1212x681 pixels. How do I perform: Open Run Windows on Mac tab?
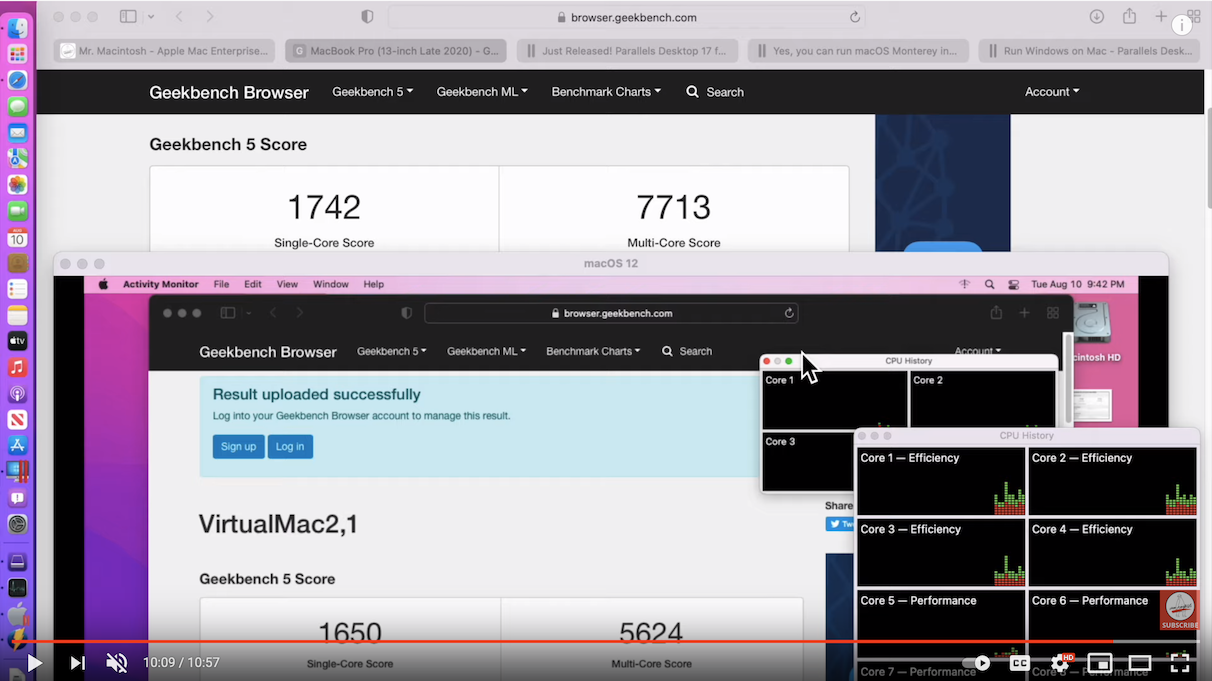click(x=1088, y=51)
